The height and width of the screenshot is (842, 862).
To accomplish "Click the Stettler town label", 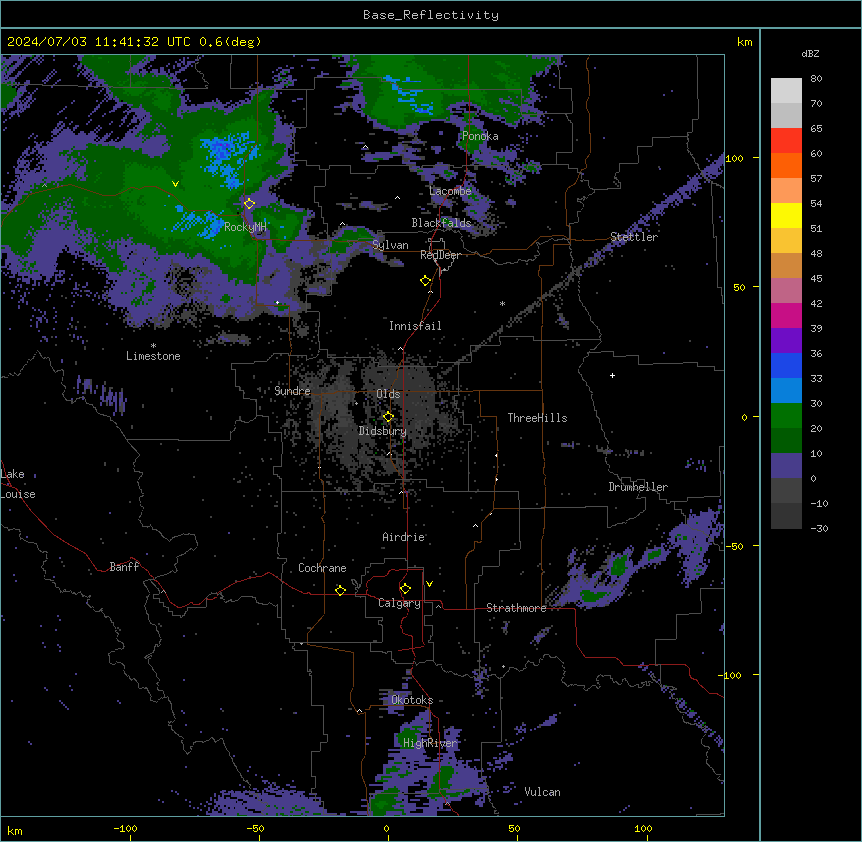I will pyautogui.click(x=634, y=237).
